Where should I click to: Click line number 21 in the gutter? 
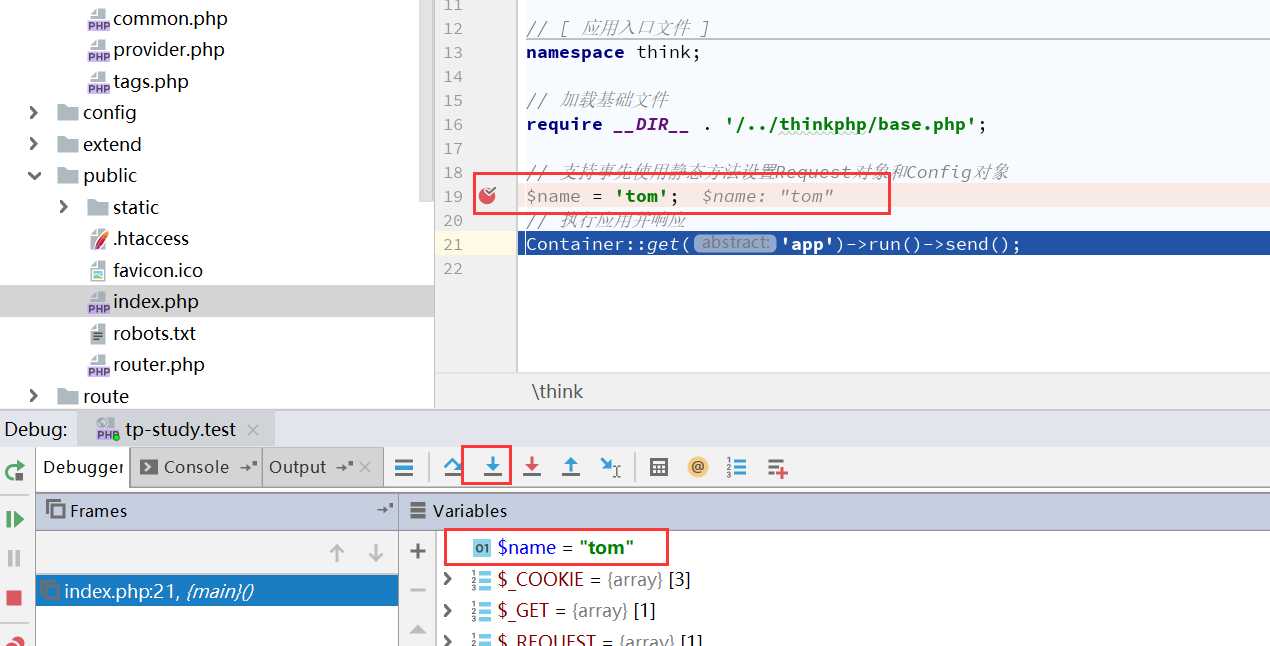tap(453, 244)
